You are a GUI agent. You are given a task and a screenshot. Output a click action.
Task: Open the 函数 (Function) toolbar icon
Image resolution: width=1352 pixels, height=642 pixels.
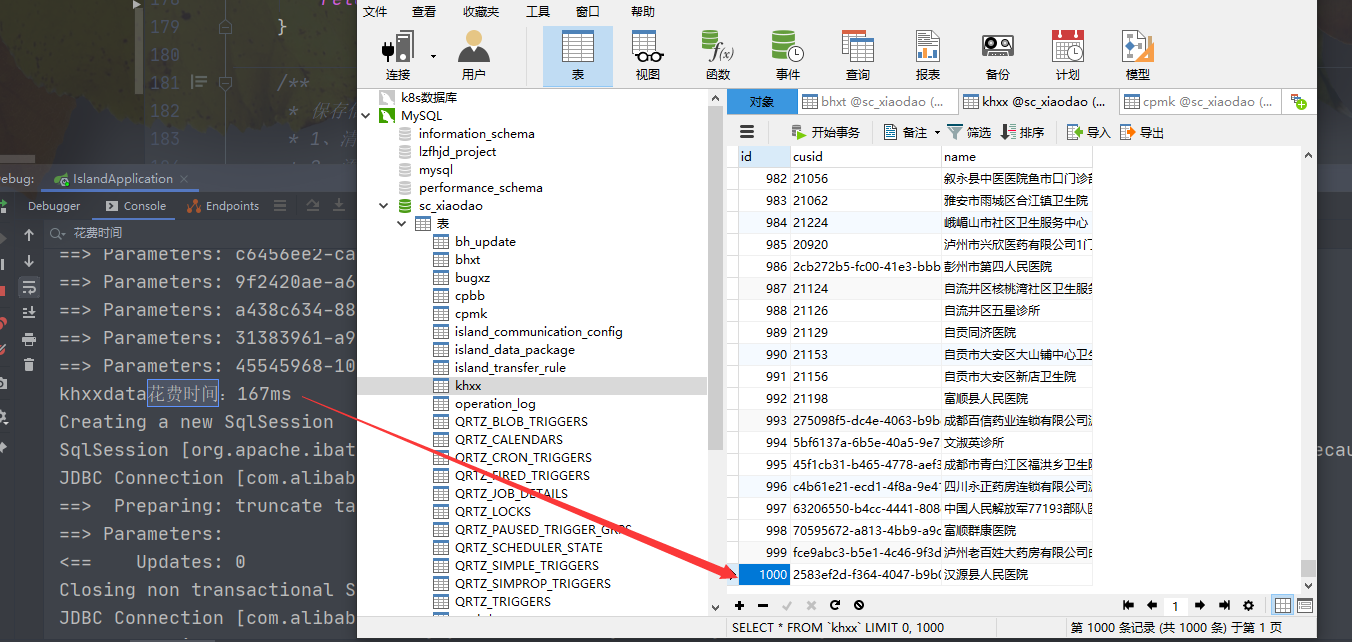[x=718, y=55]
